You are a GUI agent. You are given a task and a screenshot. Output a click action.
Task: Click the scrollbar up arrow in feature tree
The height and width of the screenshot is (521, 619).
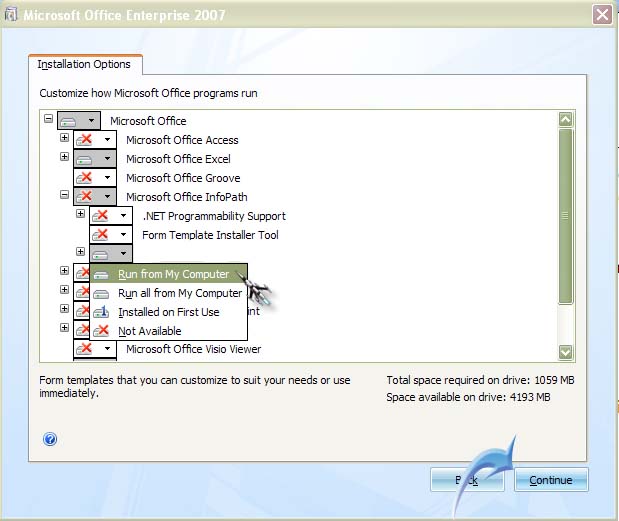[x=566, y=119]
